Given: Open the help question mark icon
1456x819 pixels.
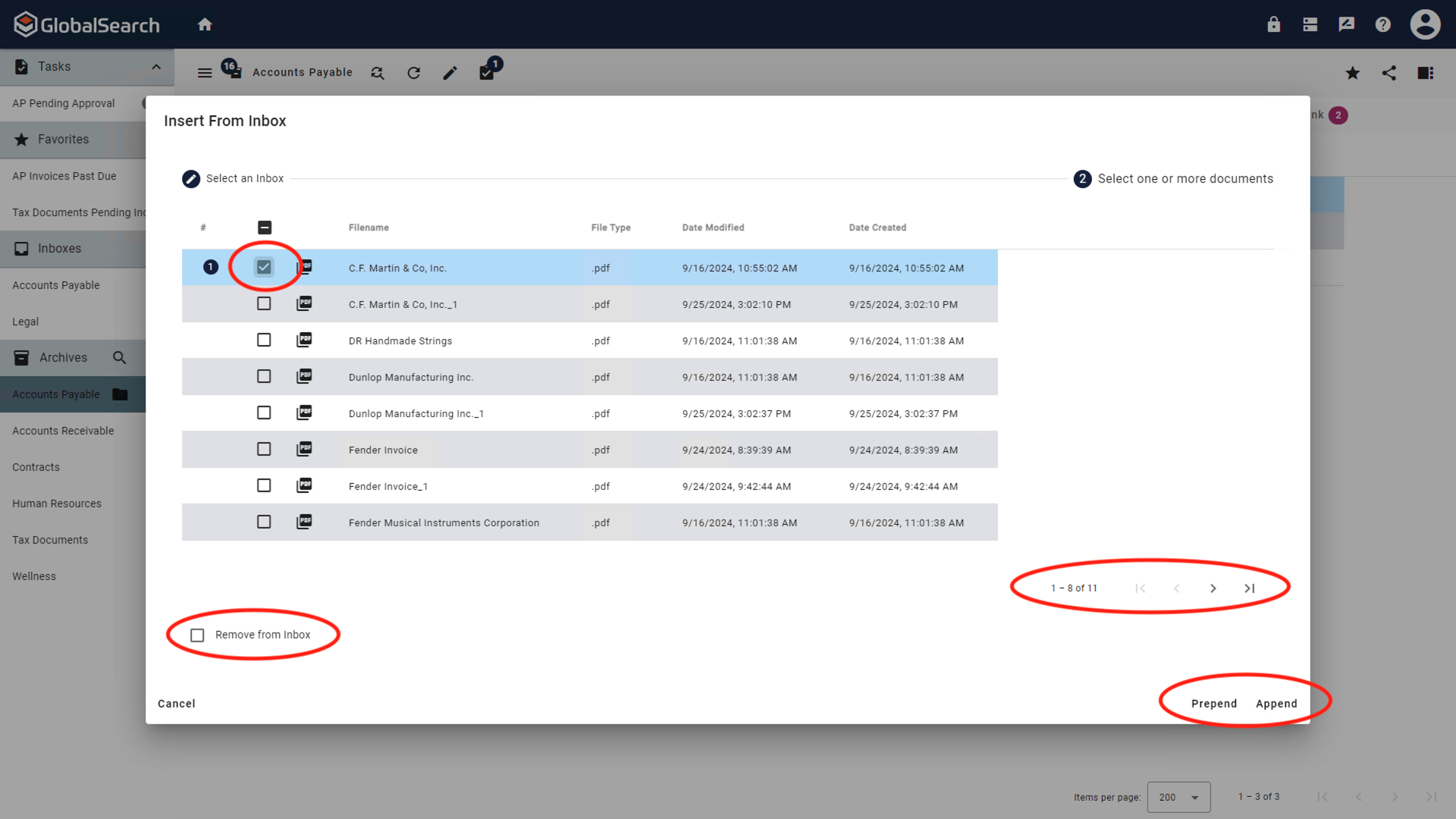Looking at the screenshot, I should [1382, 24].
